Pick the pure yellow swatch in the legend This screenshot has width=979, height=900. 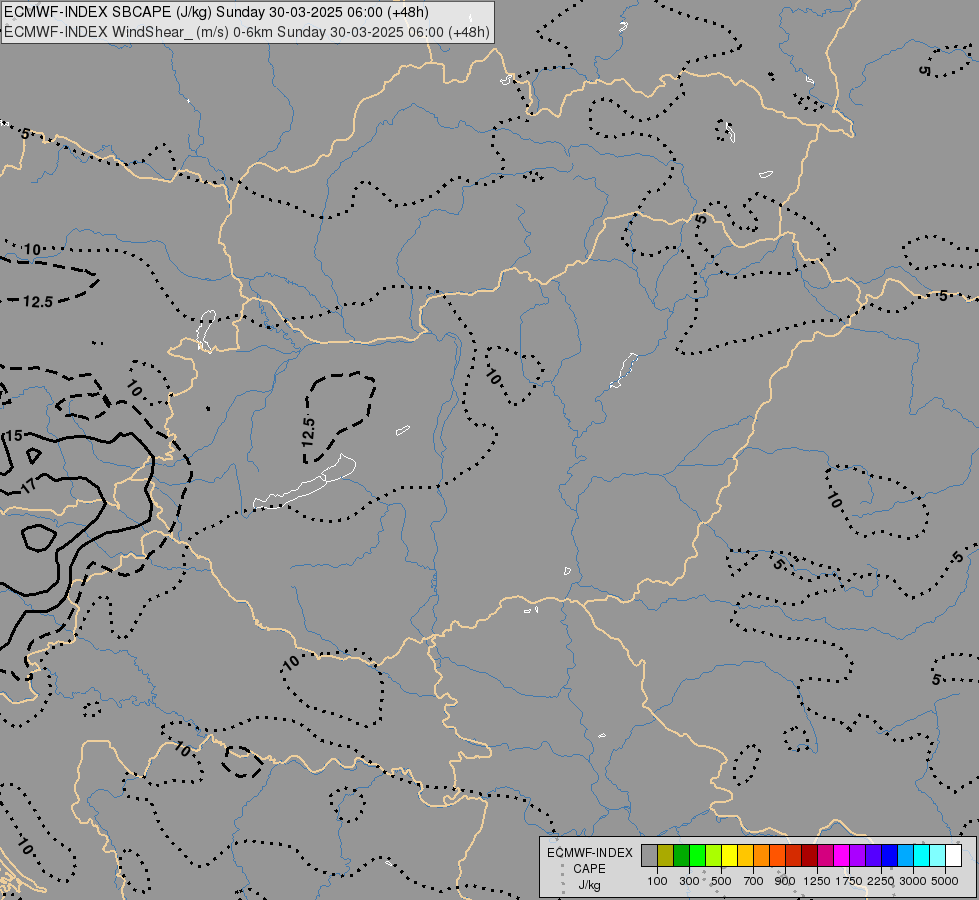click(729, 856)
